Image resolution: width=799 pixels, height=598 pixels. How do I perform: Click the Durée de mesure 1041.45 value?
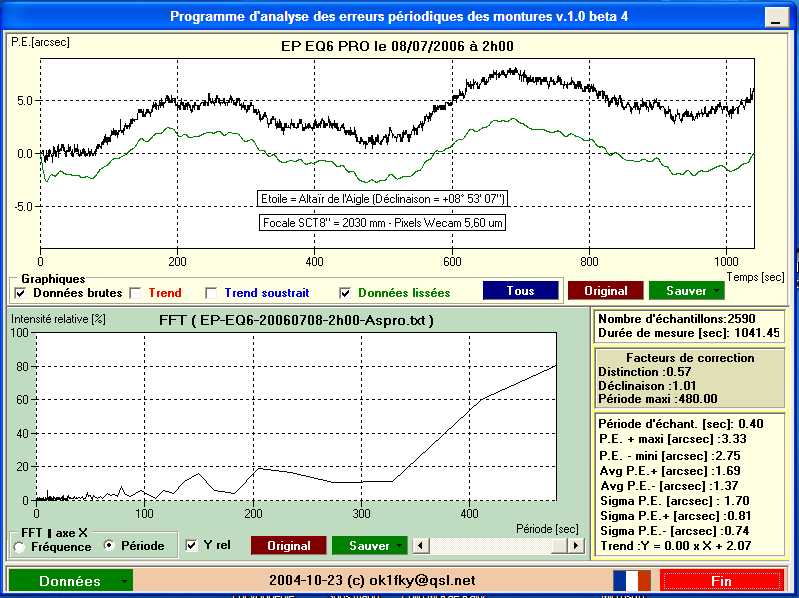coord(689,333)
